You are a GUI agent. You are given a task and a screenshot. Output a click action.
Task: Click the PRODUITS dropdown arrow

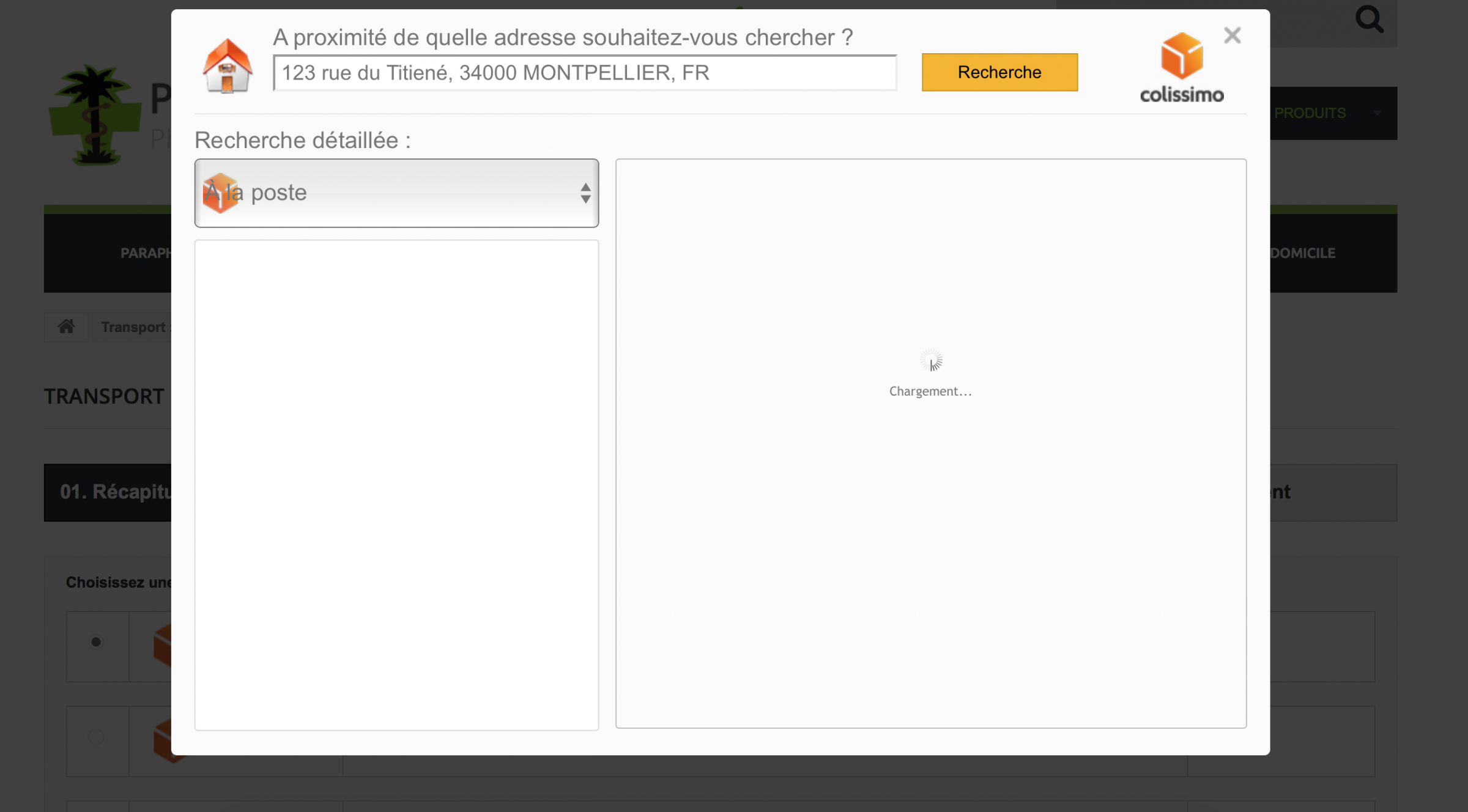tap(1377, 113)
